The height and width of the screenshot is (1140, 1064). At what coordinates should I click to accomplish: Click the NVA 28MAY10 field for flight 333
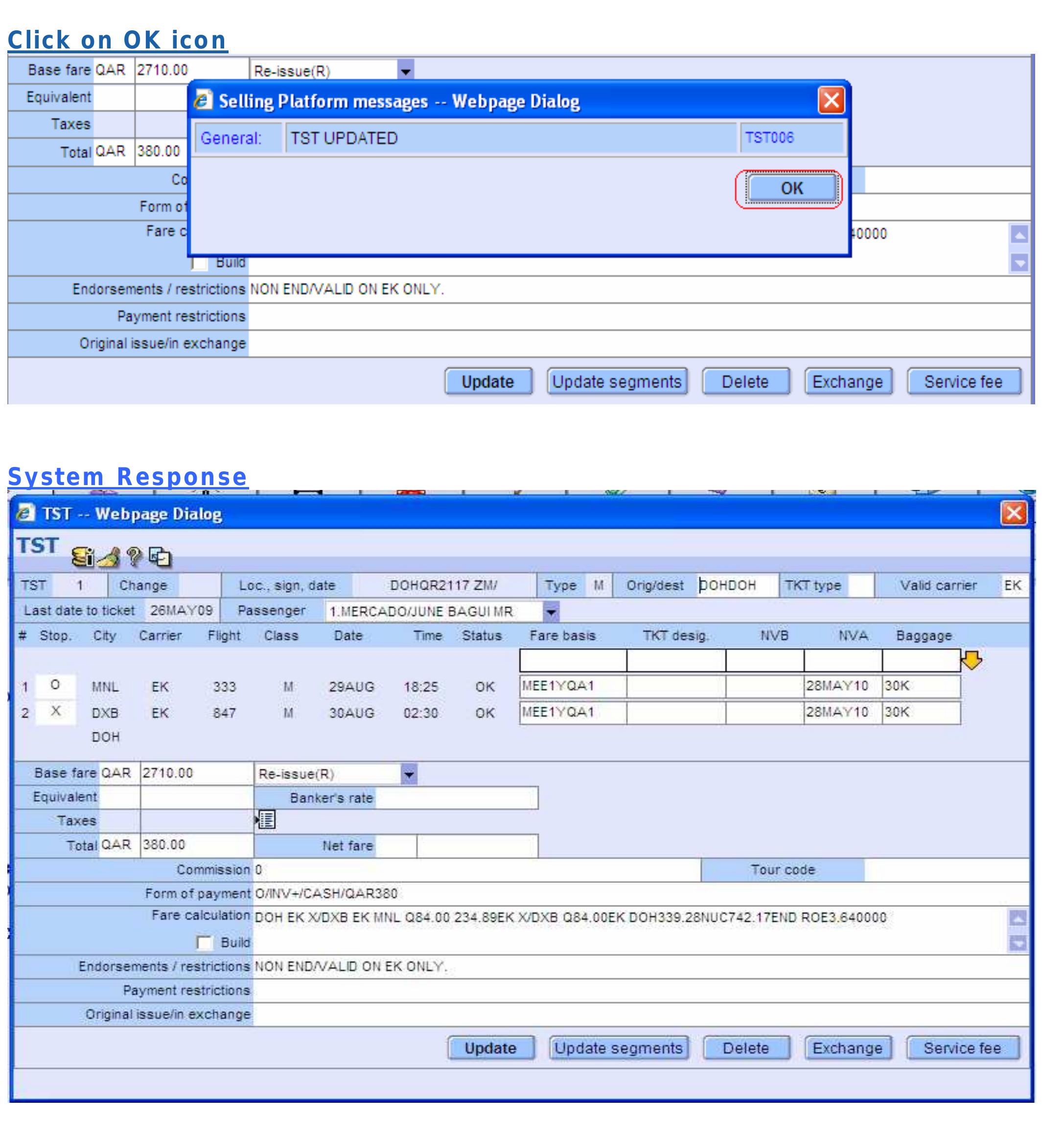click(842, 686)
